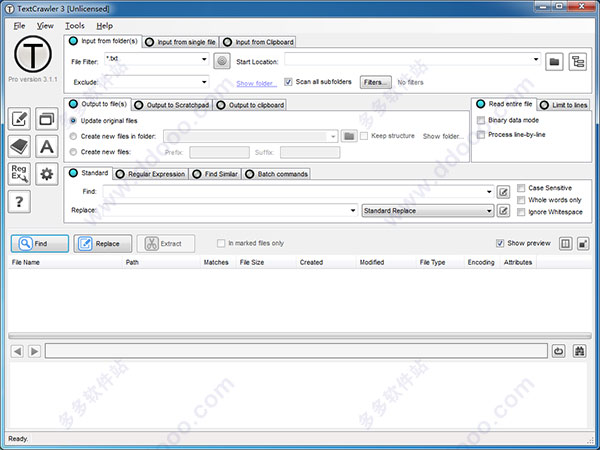This screenshot has width=600, height=450.
Task: Switch to Find Similar tab
Action: [215, 174]
